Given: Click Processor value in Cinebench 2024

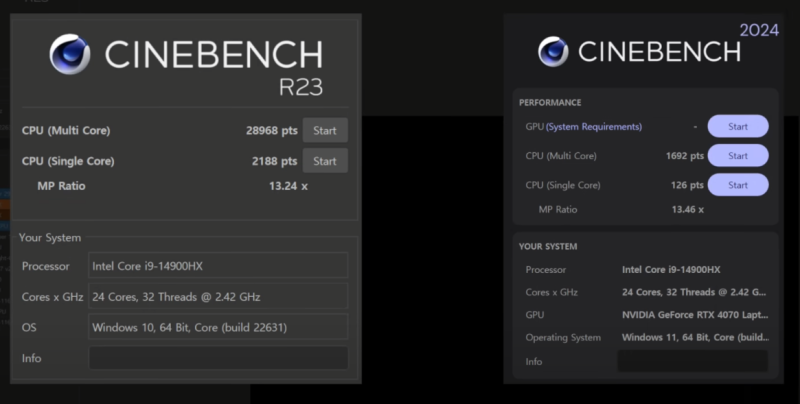Looking at the screenshot, I should [x=671, y=269].
